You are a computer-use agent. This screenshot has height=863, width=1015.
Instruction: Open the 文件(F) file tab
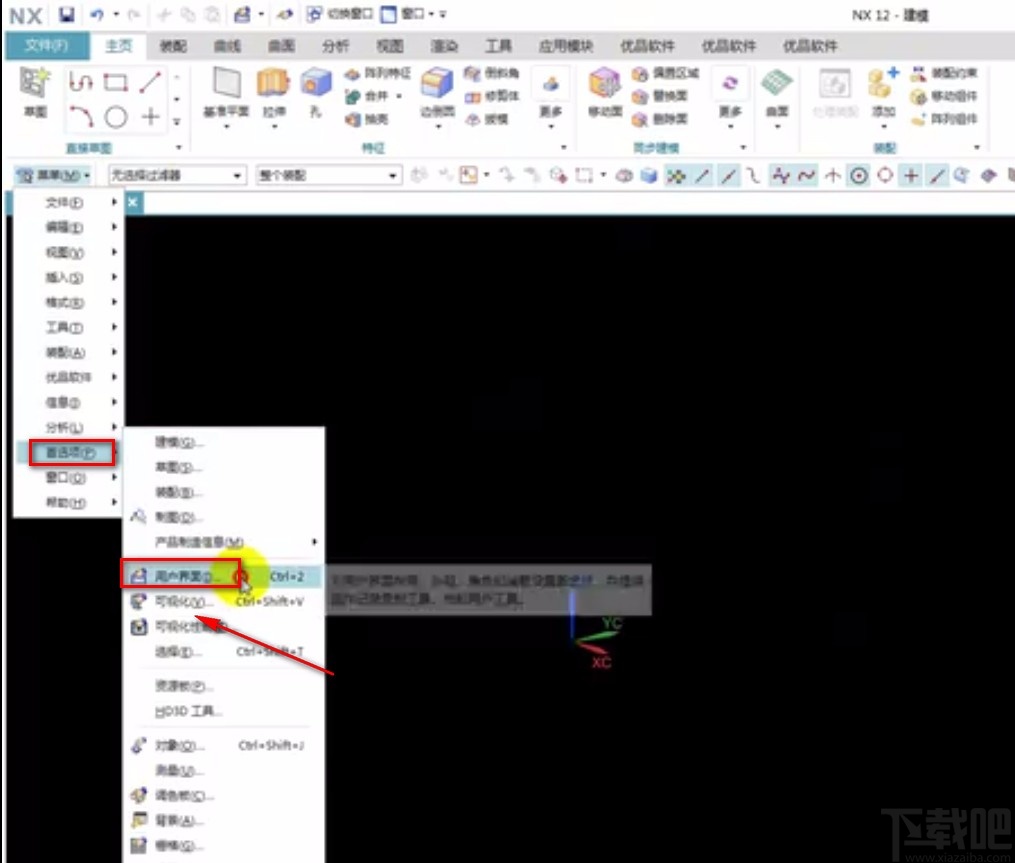coord(47,45)
